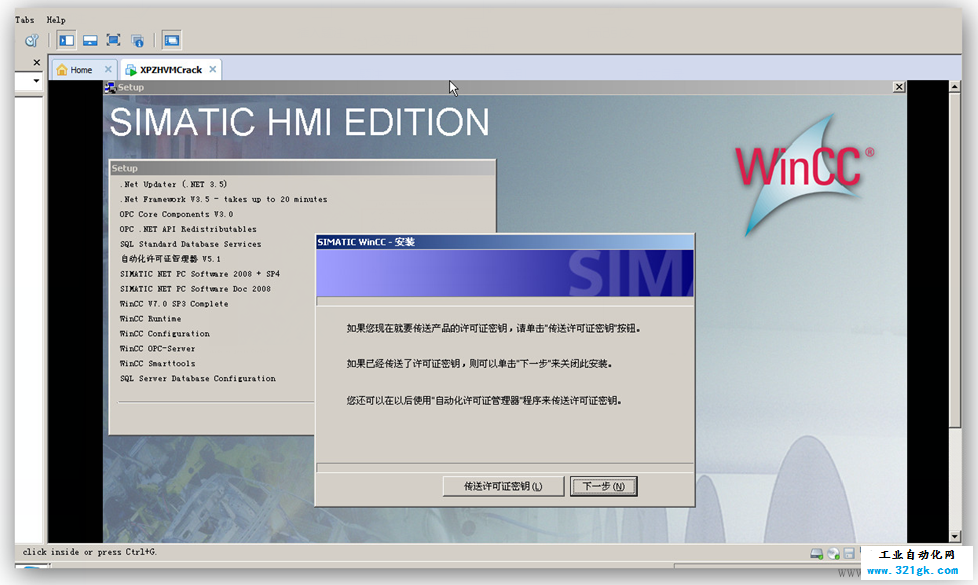Click 'SQL Standard Database Services' entry

point(190,244)
